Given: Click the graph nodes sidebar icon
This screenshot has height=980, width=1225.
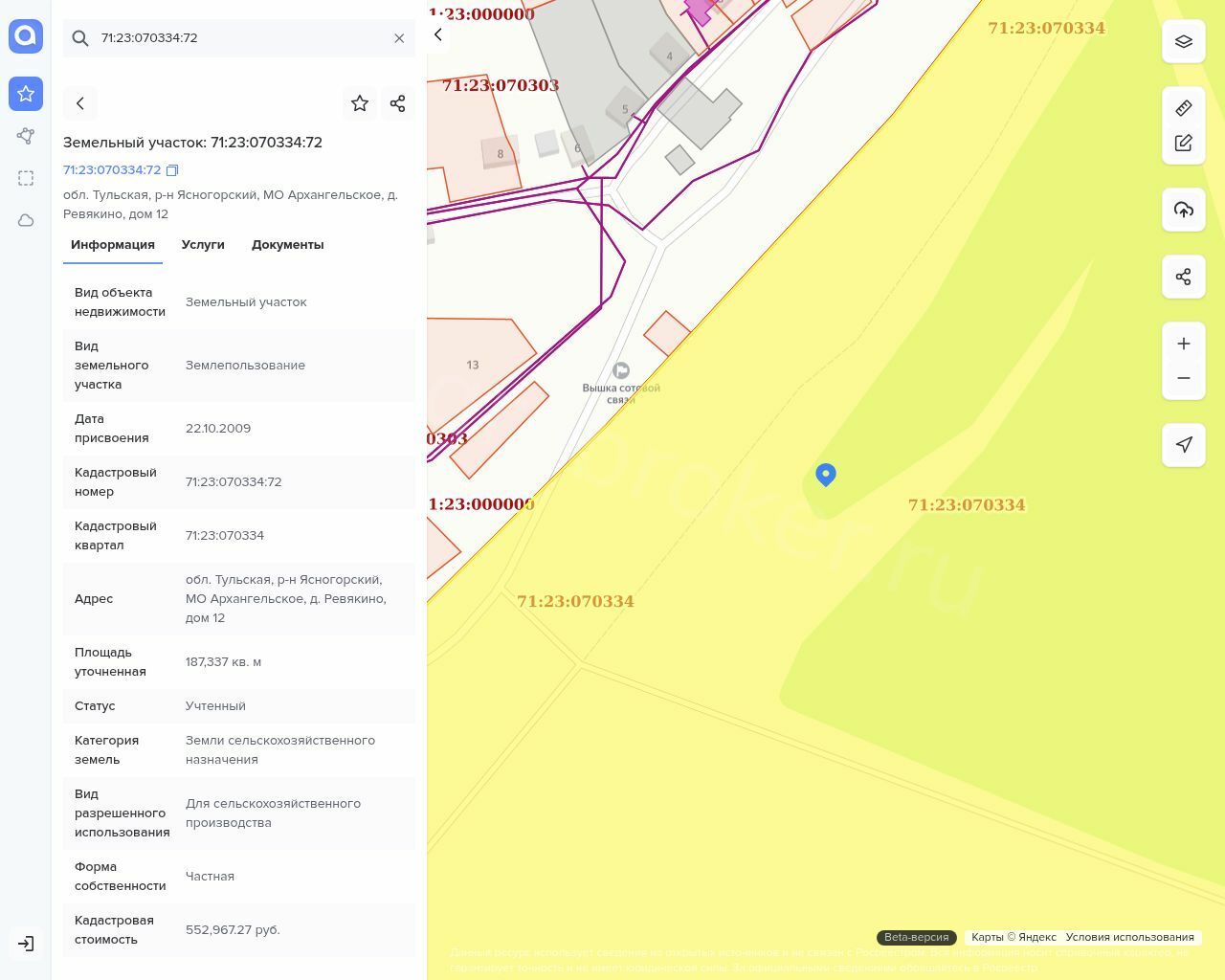Looking at the screenshot, I should [x=26, y=136].
